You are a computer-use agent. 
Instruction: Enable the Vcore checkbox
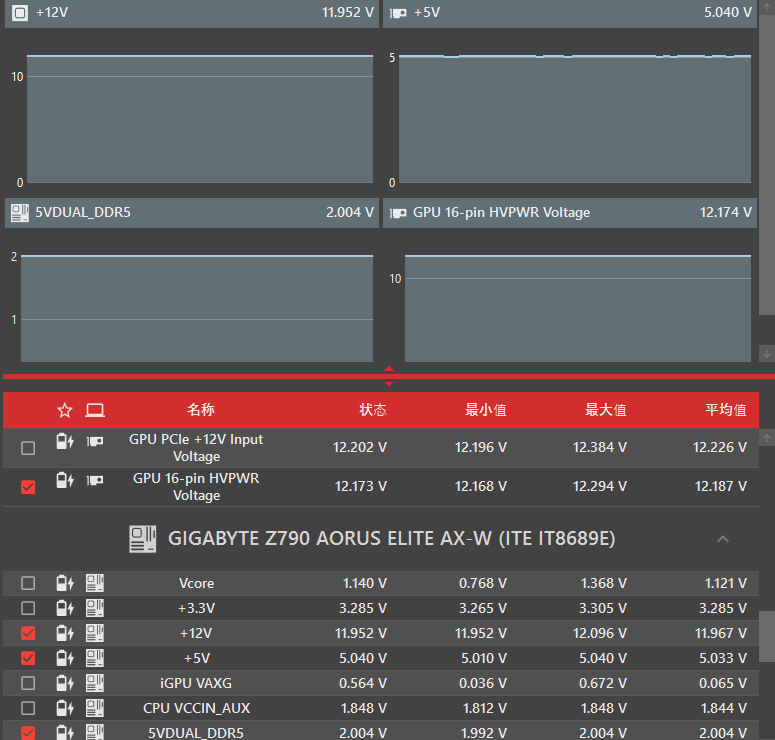[x=28, y=583]
